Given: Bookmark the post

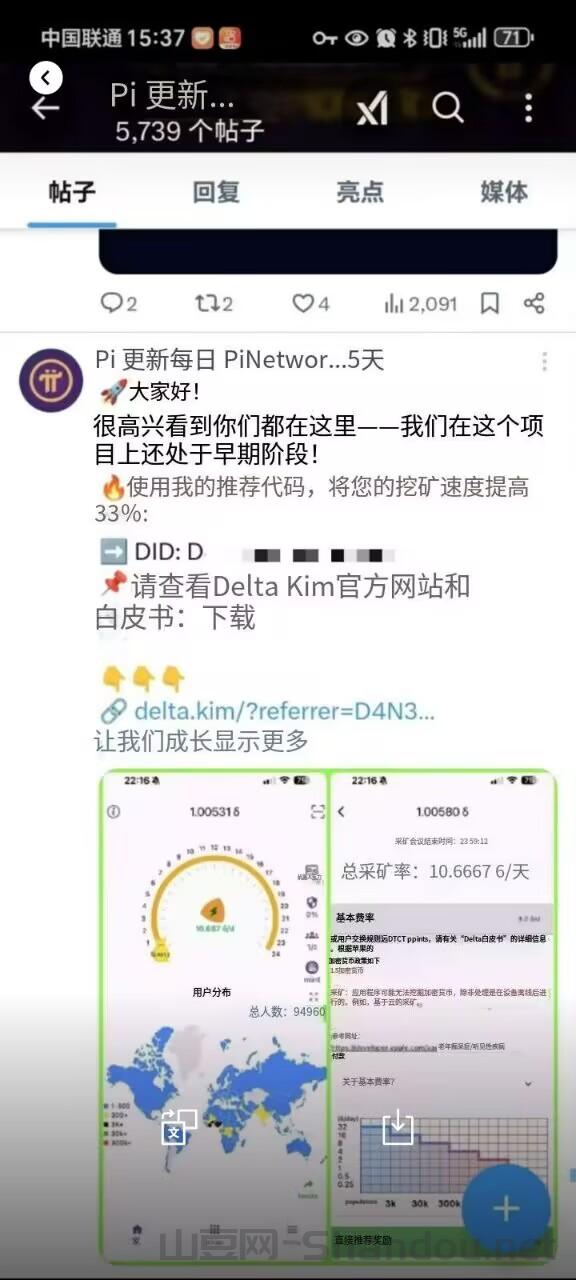Looking at the screenshot, I should pyautogui.click(x=489, y=303).
